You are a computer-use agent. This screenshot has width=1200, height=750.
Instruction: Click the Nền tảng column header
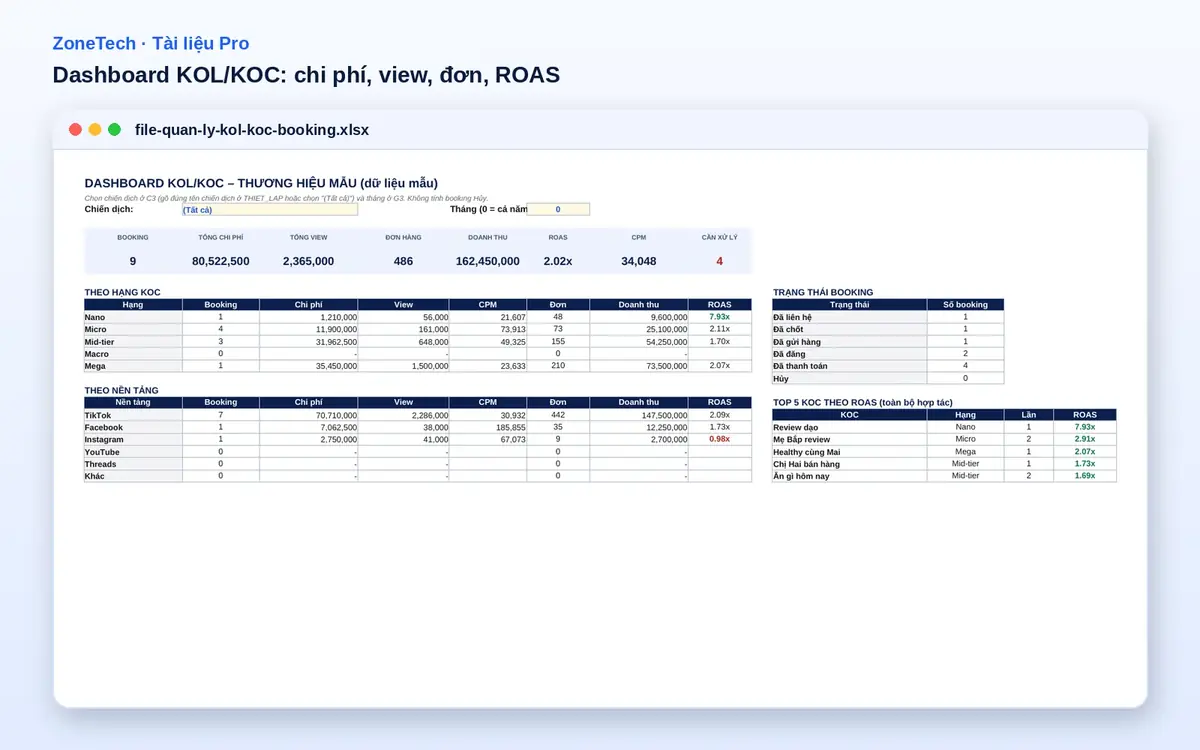click(x=133, y=403)
